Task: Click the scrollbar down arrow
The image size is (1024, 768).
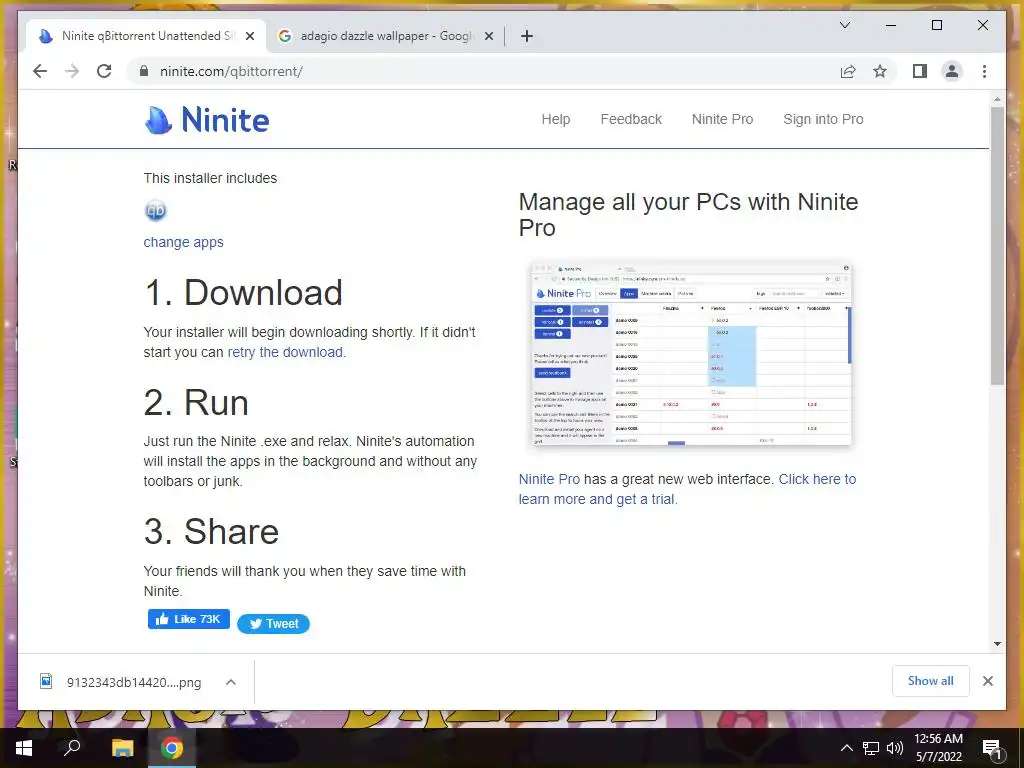Action: tap(997, 644)
